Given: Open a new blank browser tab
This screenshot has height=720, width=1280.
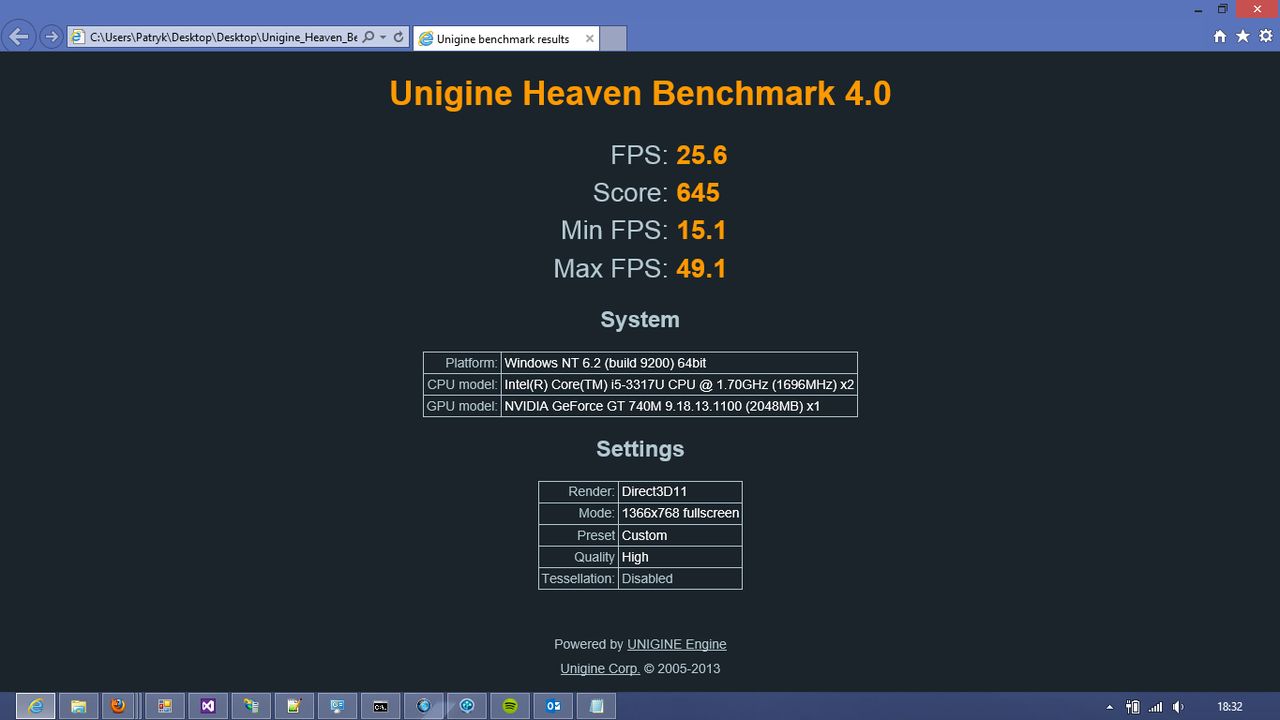Looking at the screenshot, I should (x=613, y=39).
